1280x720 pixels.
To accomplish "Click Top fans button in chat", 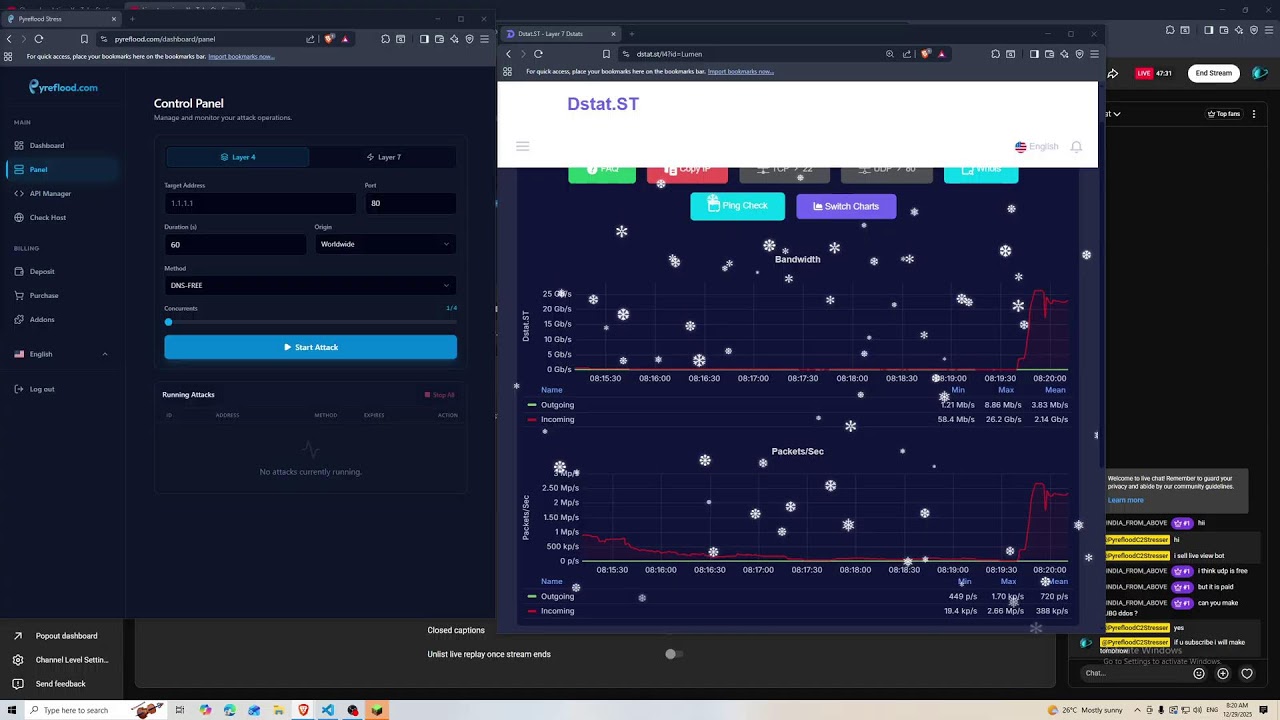I will pyautogui.click(x=1223, y=114).
